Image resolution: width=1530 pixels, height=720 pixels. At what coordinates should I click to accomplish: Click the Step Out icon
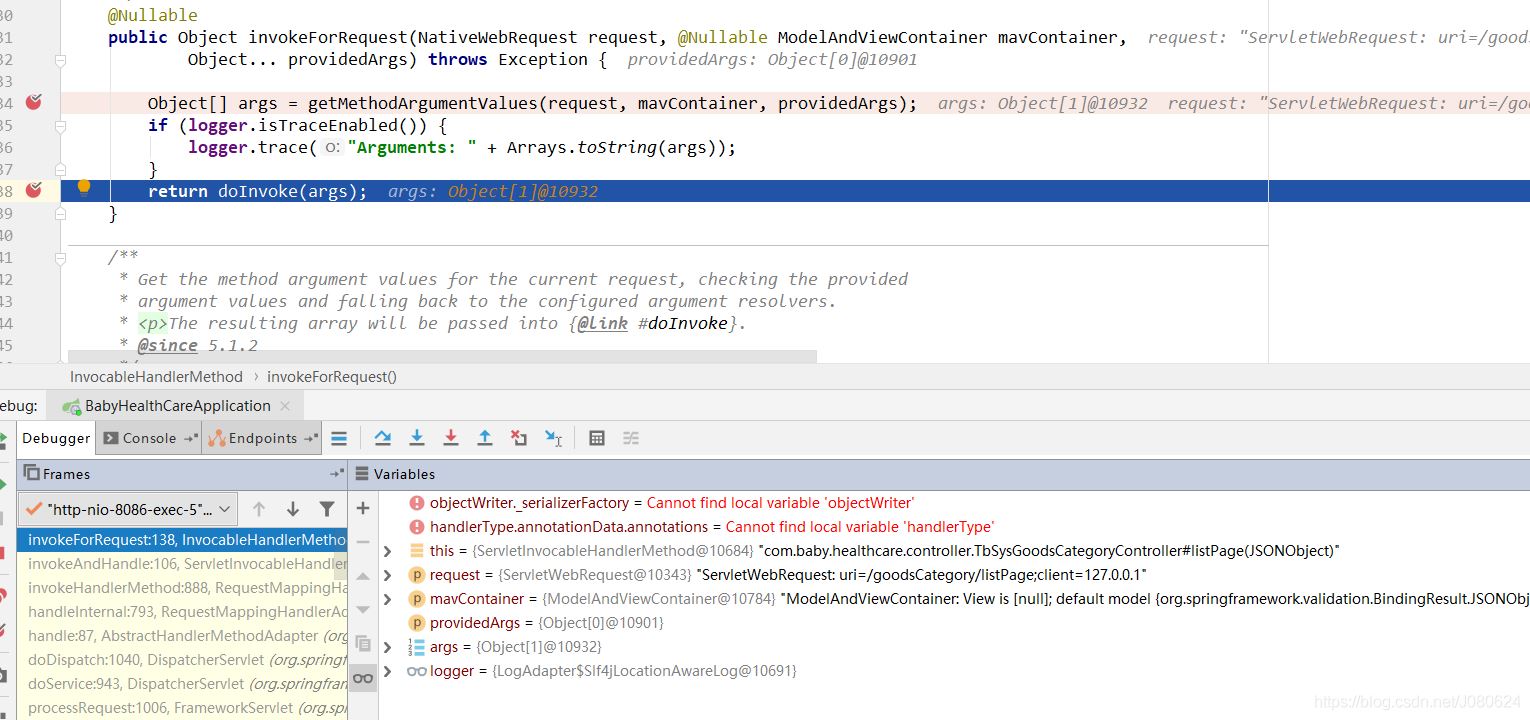tap(485, 438)
